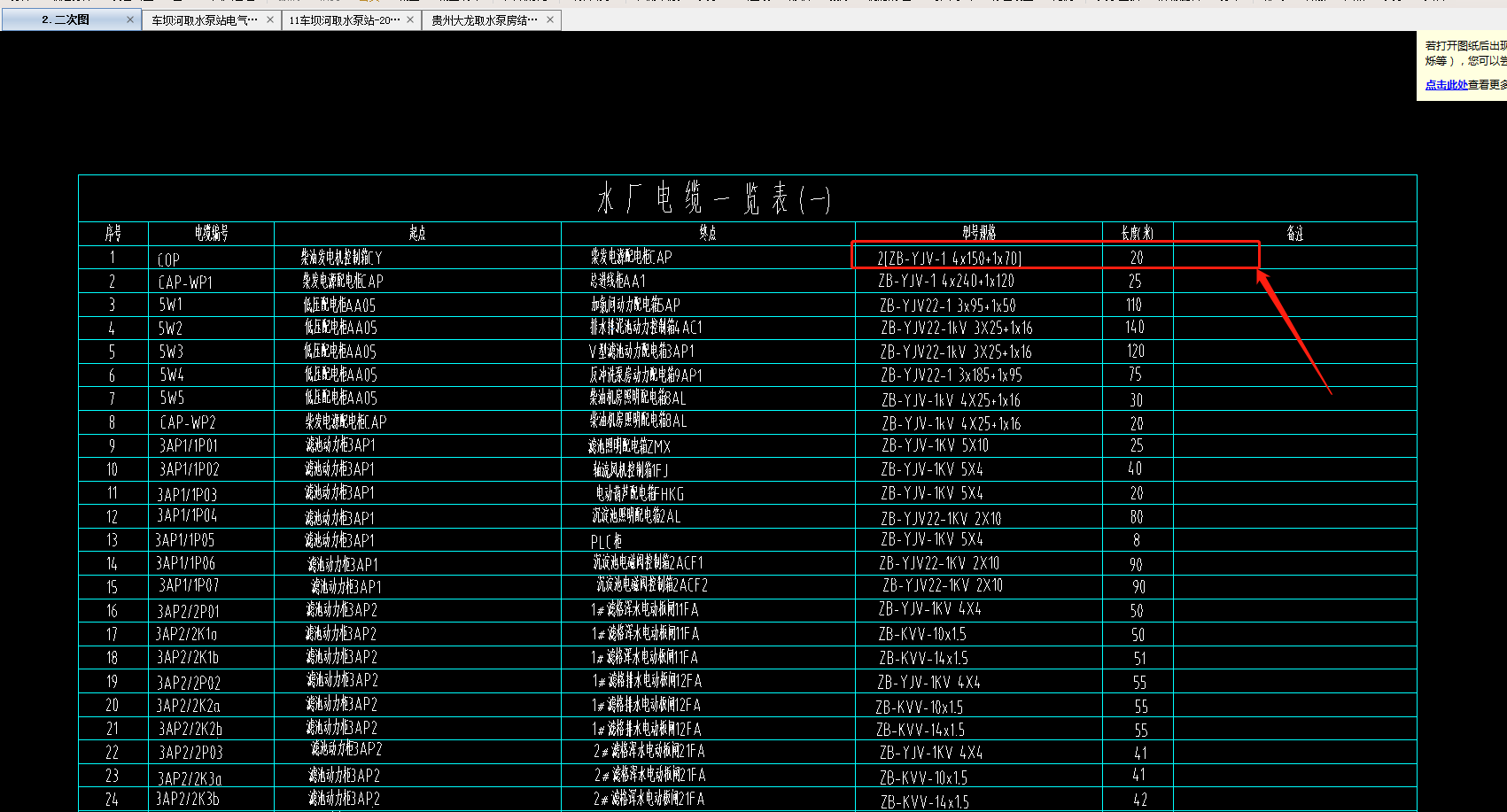The image size is (1507, 812).
Task: Click start point 柴油发电机控制箱CY
Action: [341, 258]
